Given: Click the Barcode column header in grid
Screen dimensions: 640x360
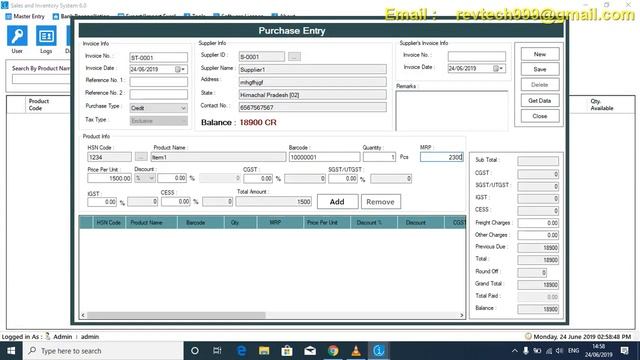Looking at the screenshot, I should pyautogui.click(x=201, y=222).
